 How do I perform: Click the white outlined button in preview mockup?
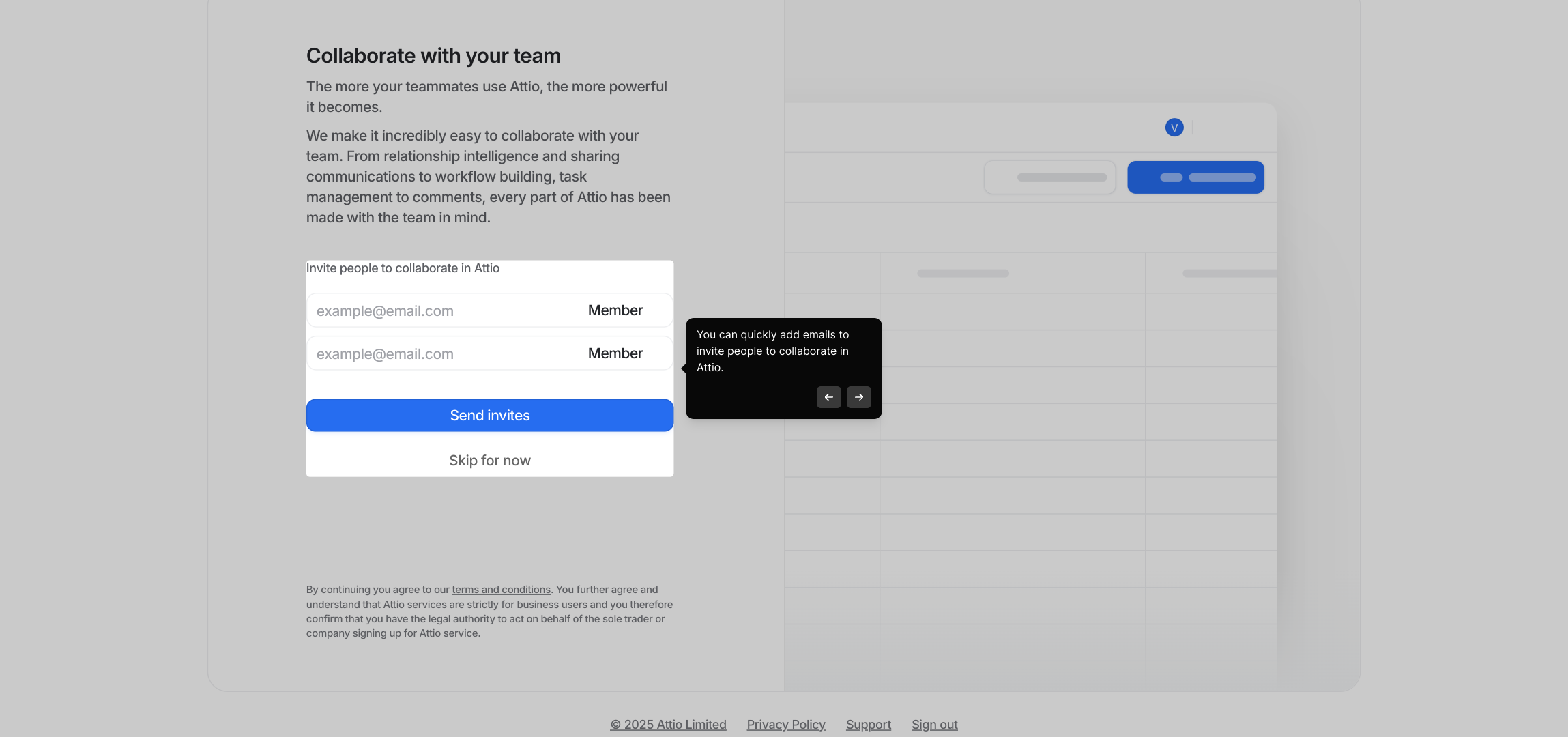click(1049, 177)
